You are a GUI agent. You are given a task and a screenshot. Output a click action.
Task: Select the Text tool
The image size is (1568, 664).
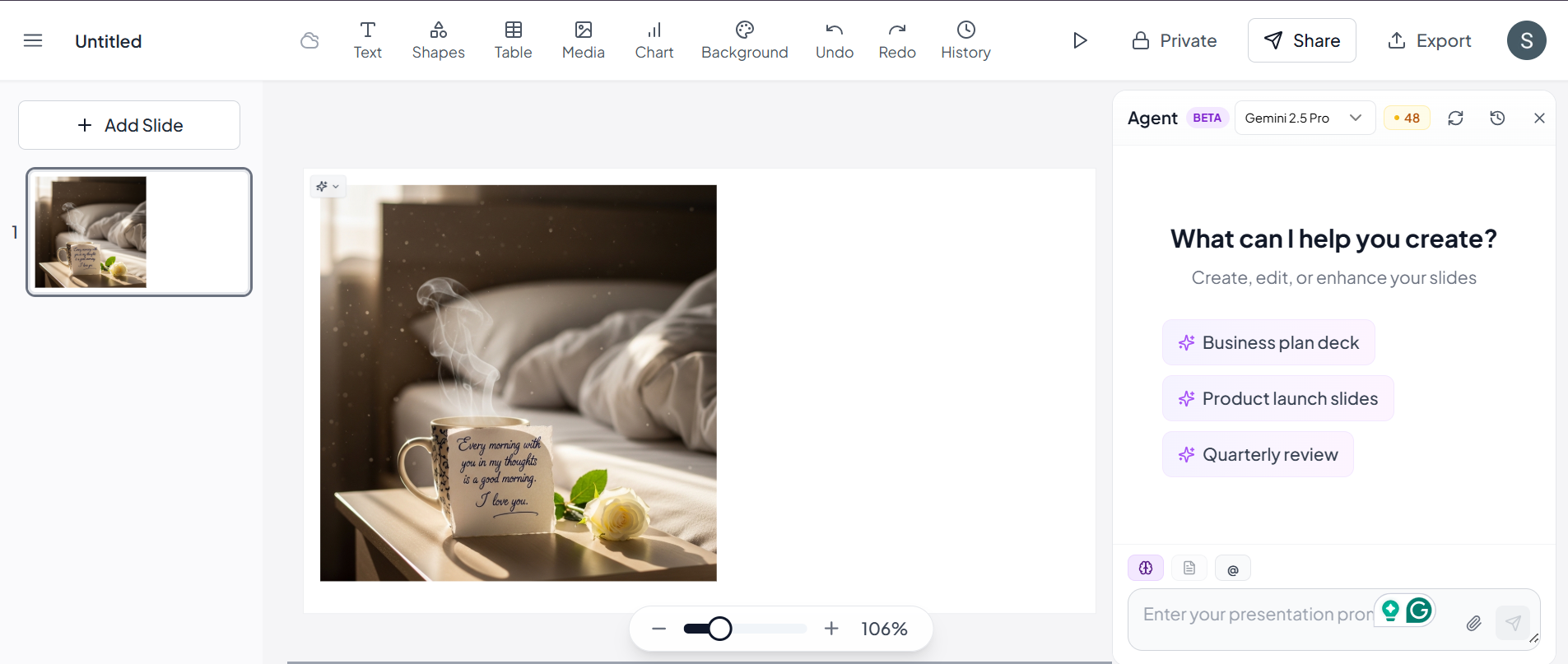tap(368, 40)
